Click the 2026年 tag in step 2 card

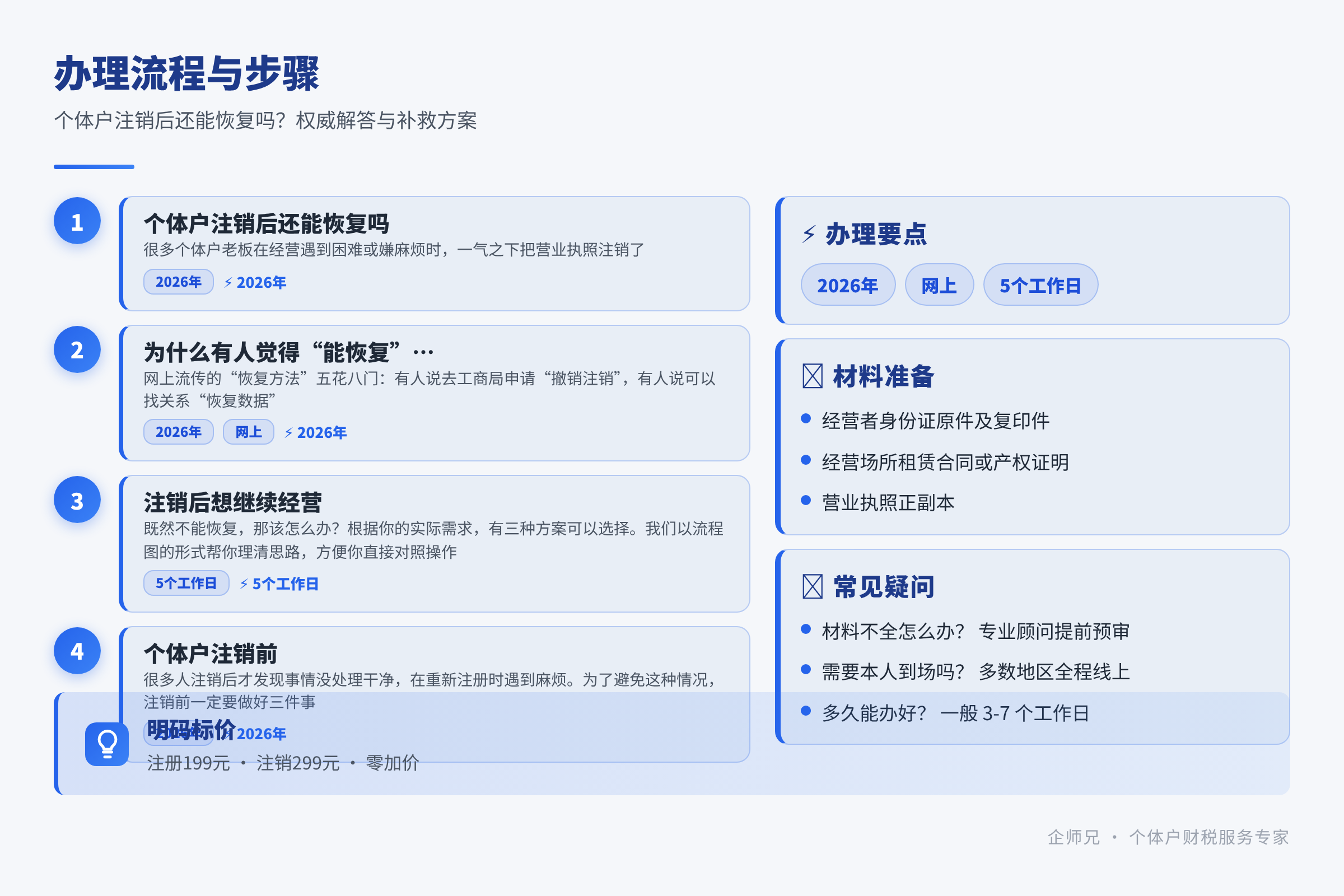click(x=178, y=431)
